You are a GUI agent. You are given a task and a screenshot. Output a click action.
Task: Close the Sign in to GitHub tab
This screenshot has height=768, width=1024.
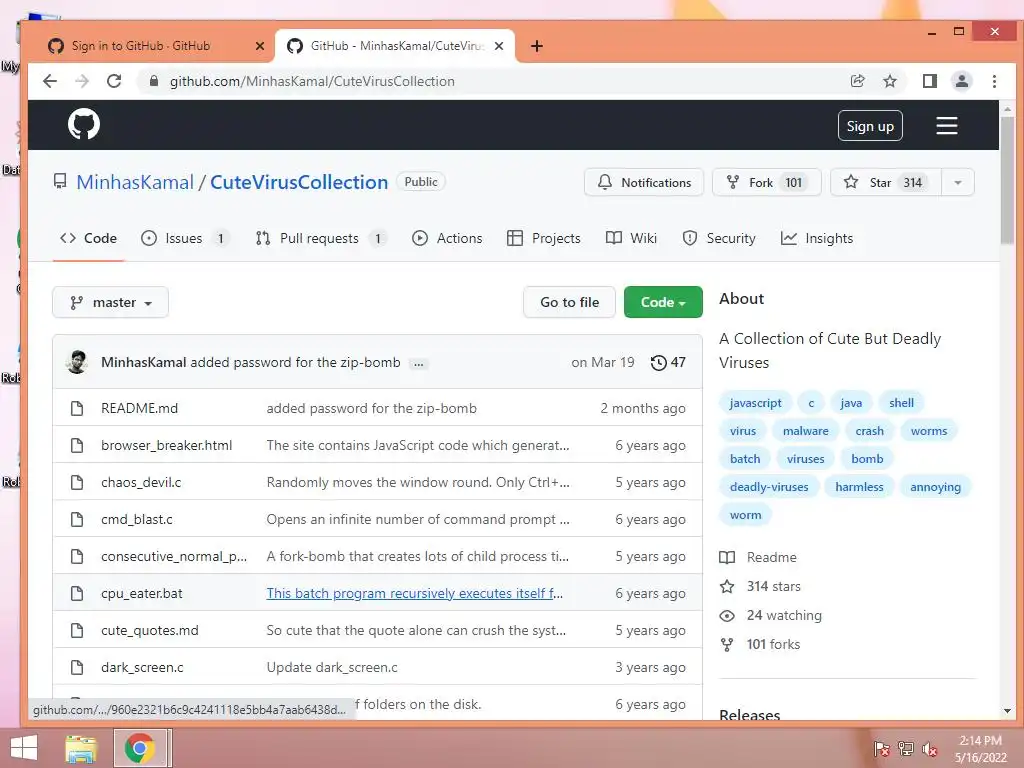(259, 46)
